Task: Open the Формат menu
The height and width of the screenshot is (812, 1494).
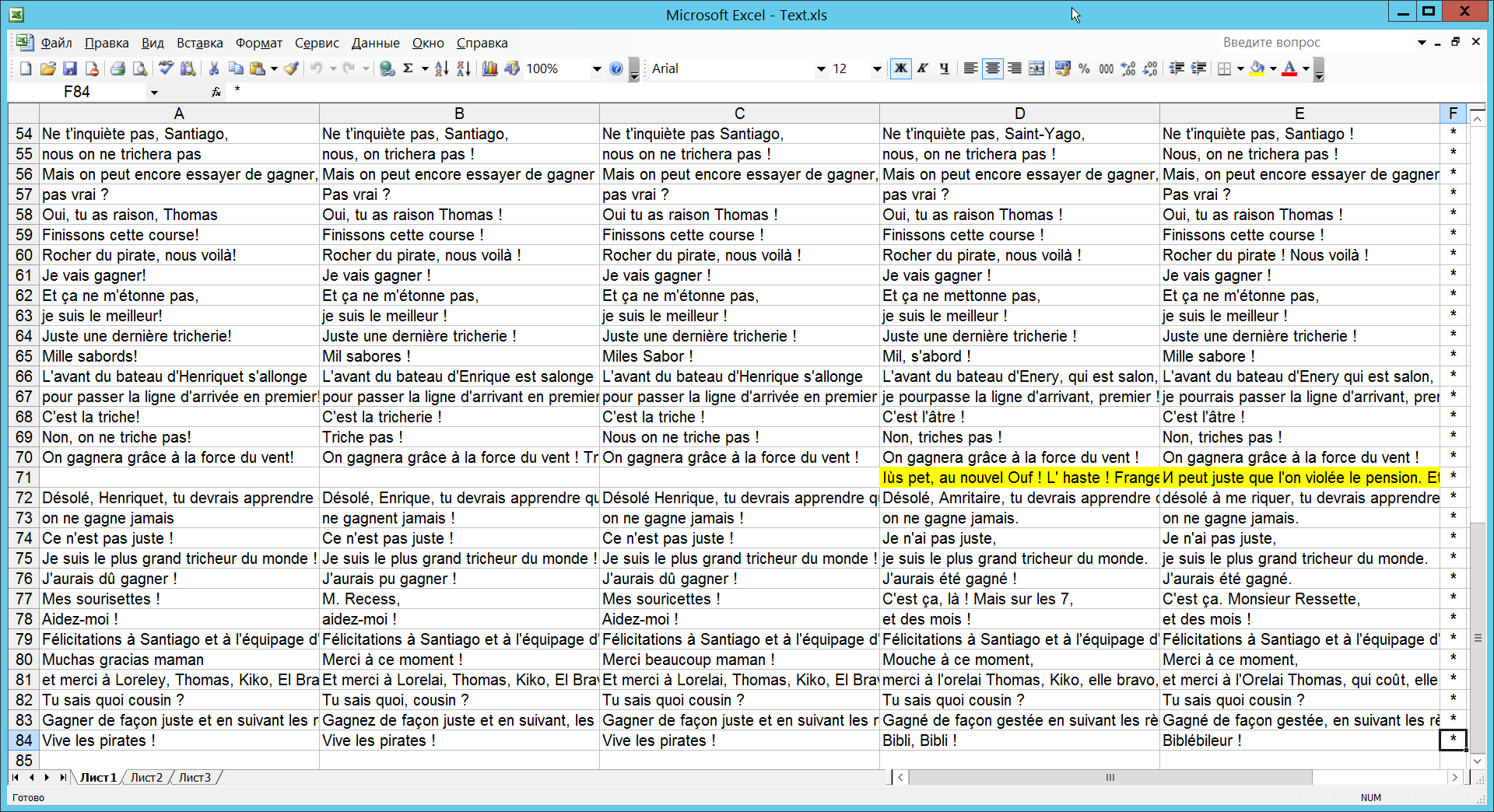Action: point(258,44)
